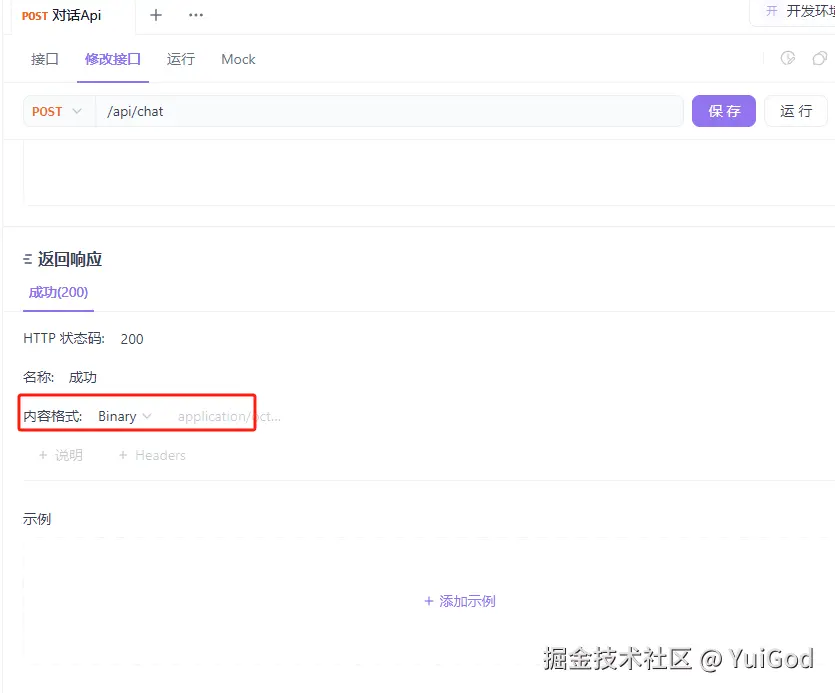The image size is (835, 693).
Task: Click the 返回响应 section heading
Action: coord(69,259)
